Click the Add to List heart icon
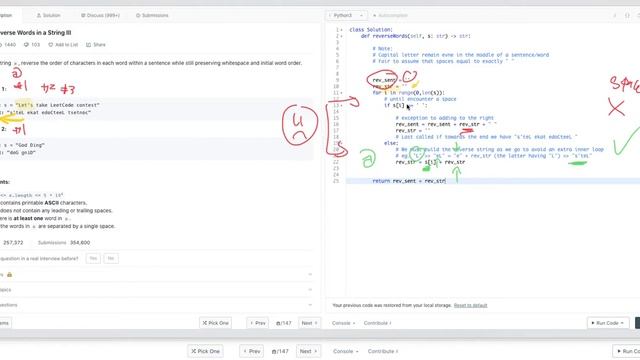The height and width of the screenshot is (360, 640). (x=51, y=44)
